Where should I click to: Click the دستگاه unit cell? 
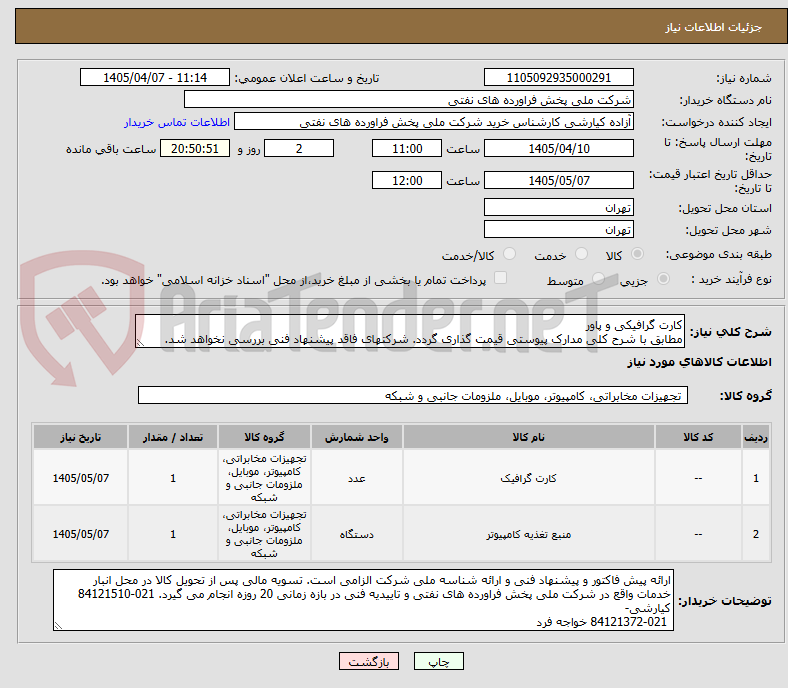point(356,534)
